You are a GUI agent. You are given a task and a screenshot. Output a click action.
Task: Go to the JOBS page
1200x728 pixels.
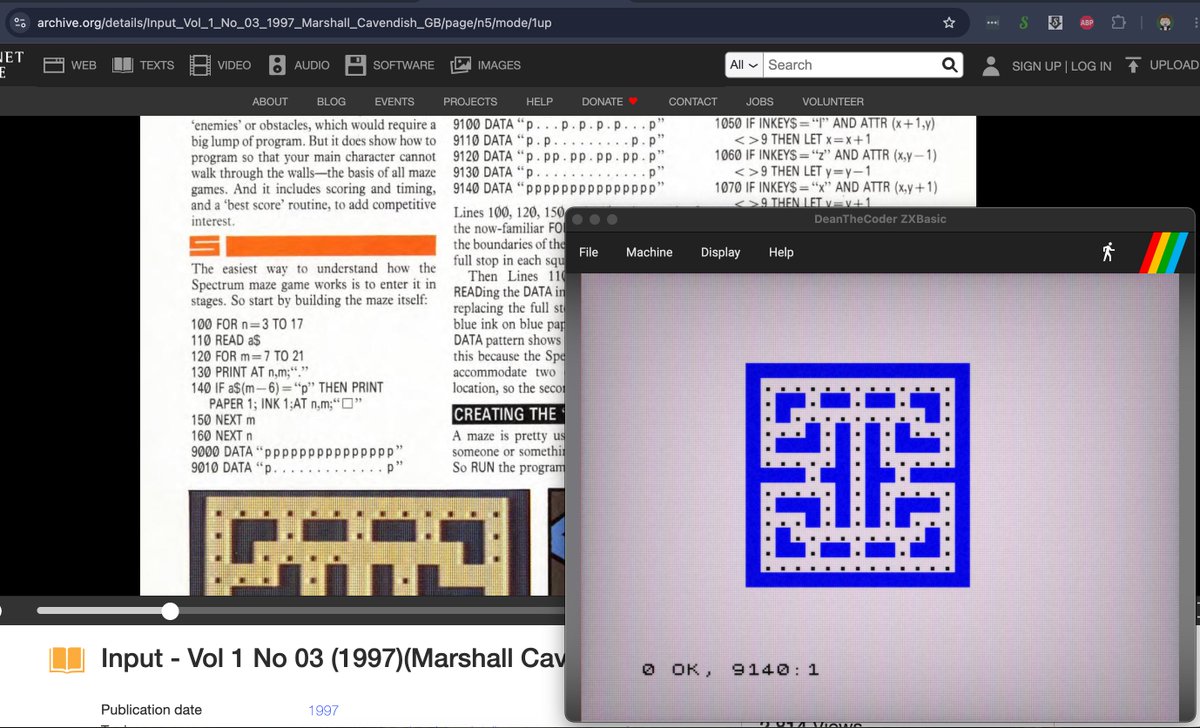(759, 102)
